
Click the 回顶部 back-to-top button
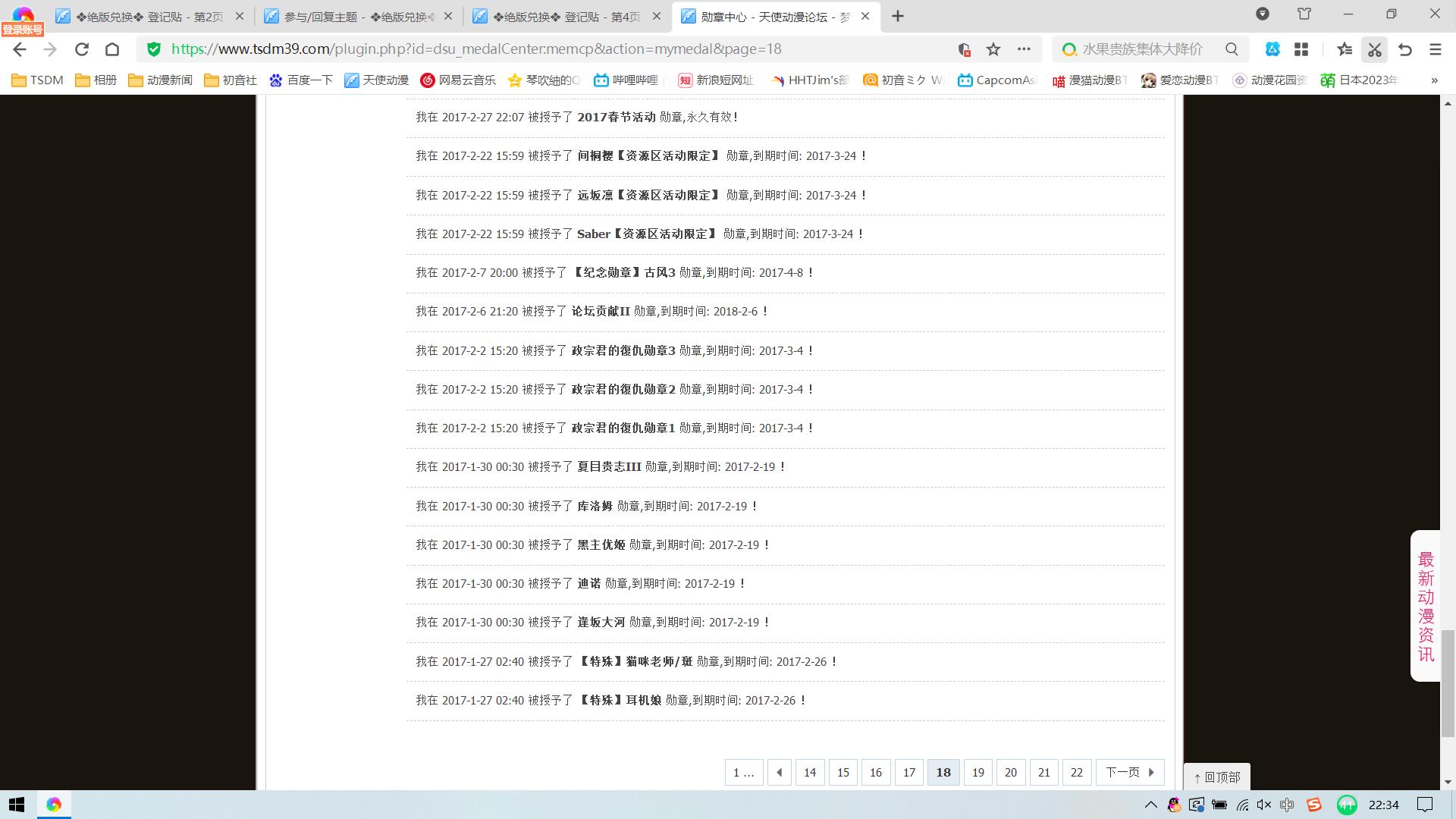click(1217, 777)
